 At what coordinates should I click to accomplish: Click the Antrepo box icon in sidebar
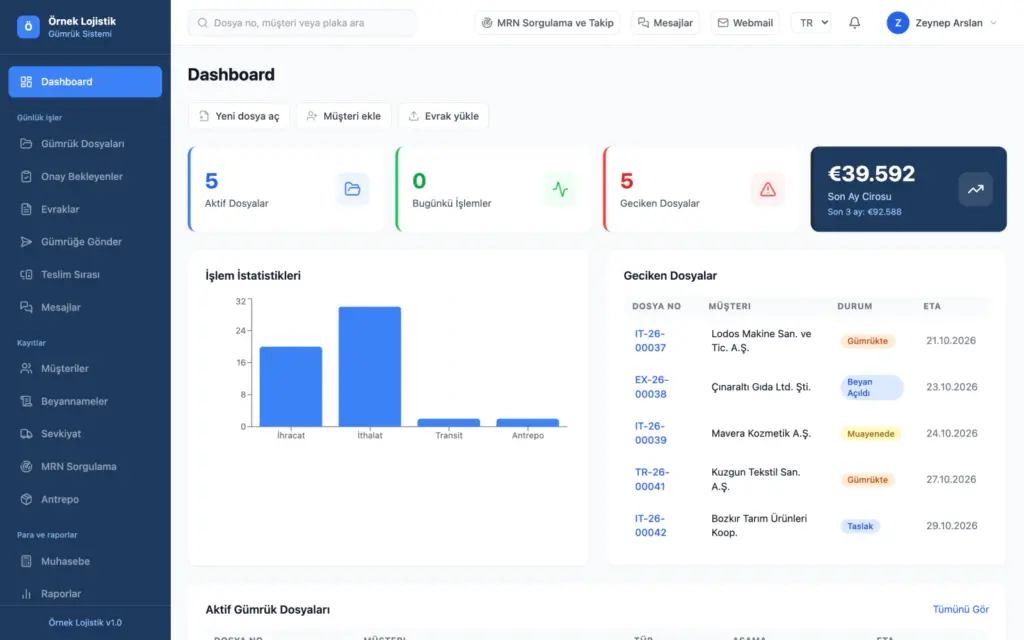point(26,499)
